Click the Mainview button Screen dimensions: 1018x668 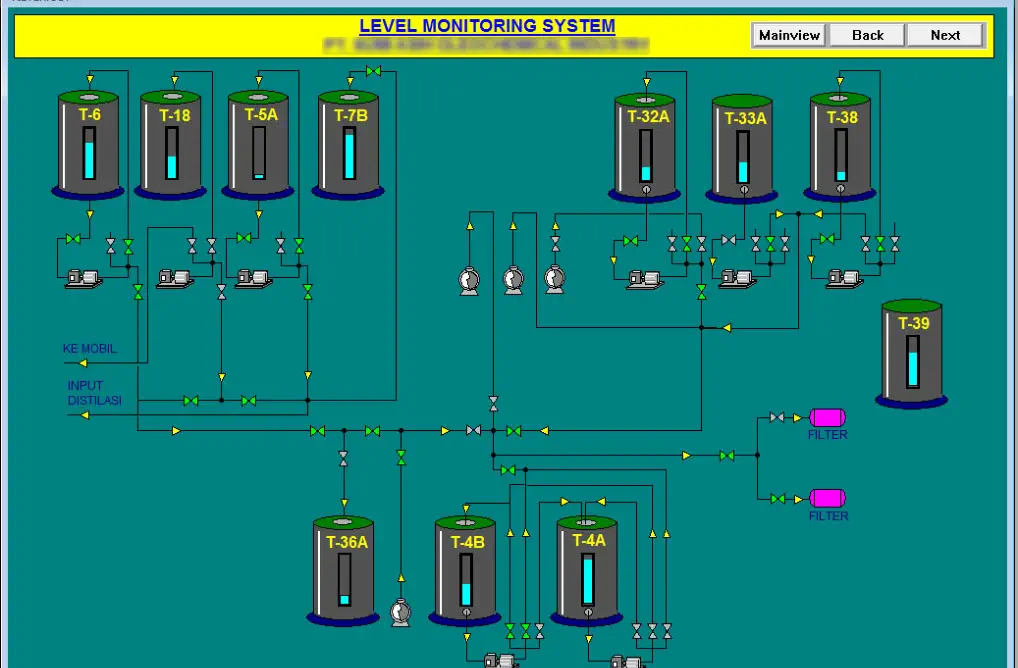(x=789, y=35)
